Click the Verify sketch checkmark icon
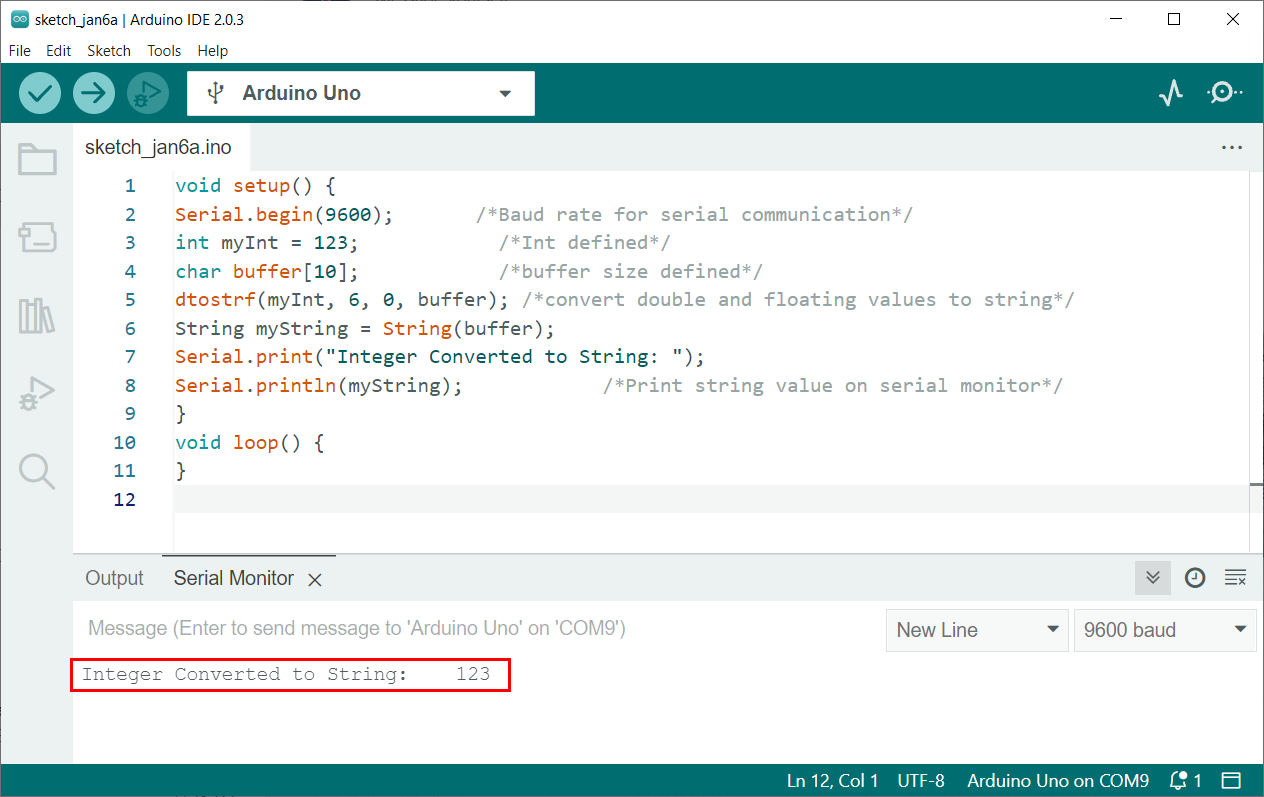This screenshot has height=797, width=1264. pos(39,92)
